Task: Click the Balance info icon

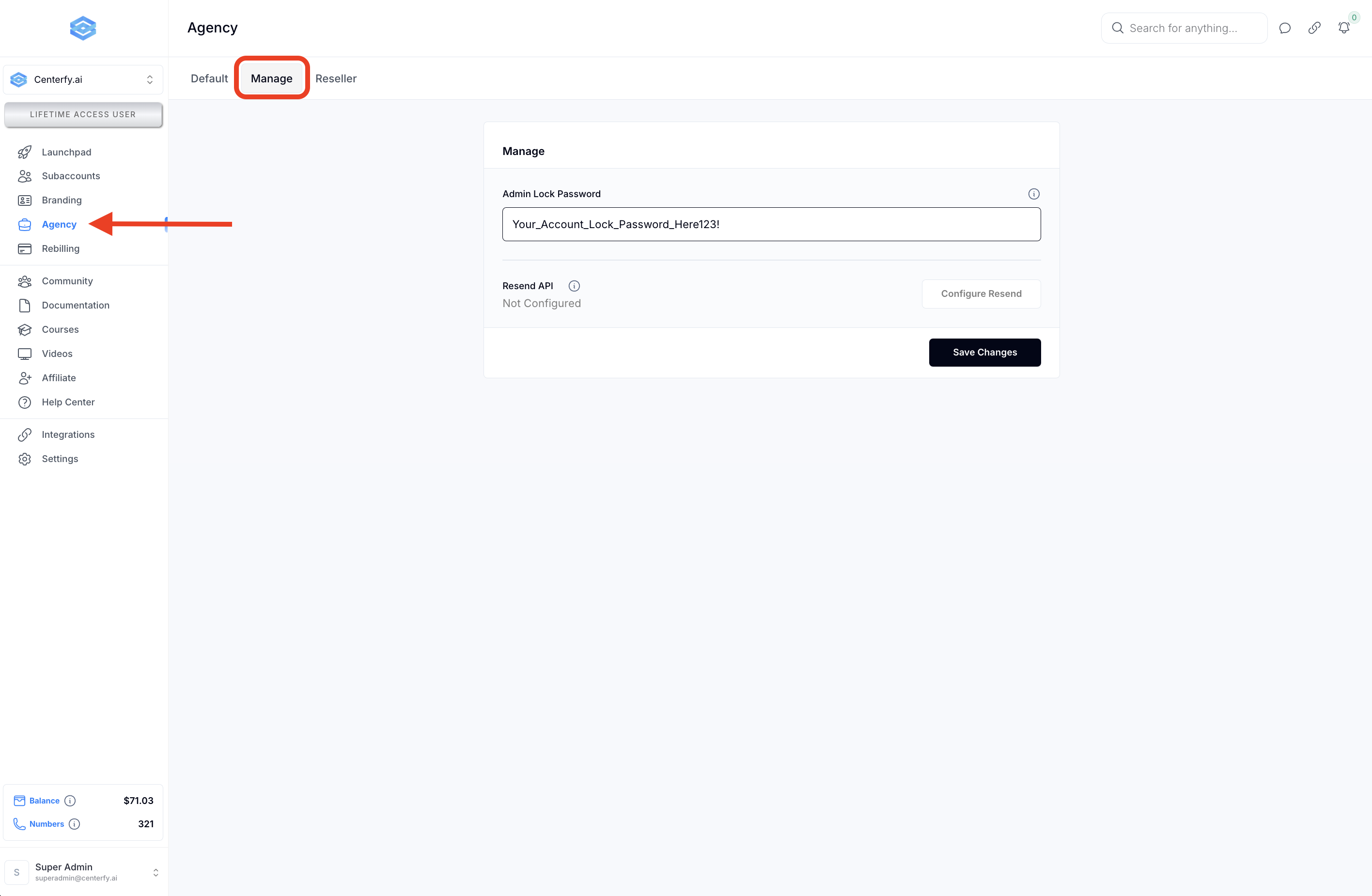Action: (x=70, y=801)
